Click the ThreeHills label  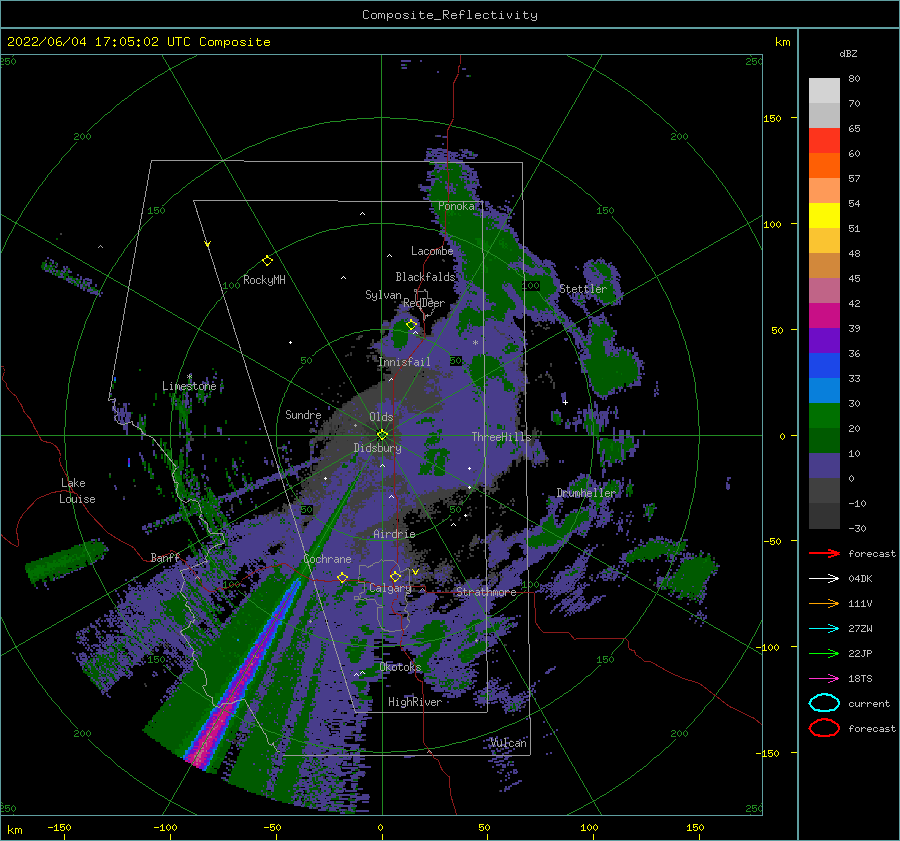coord(502,437)
